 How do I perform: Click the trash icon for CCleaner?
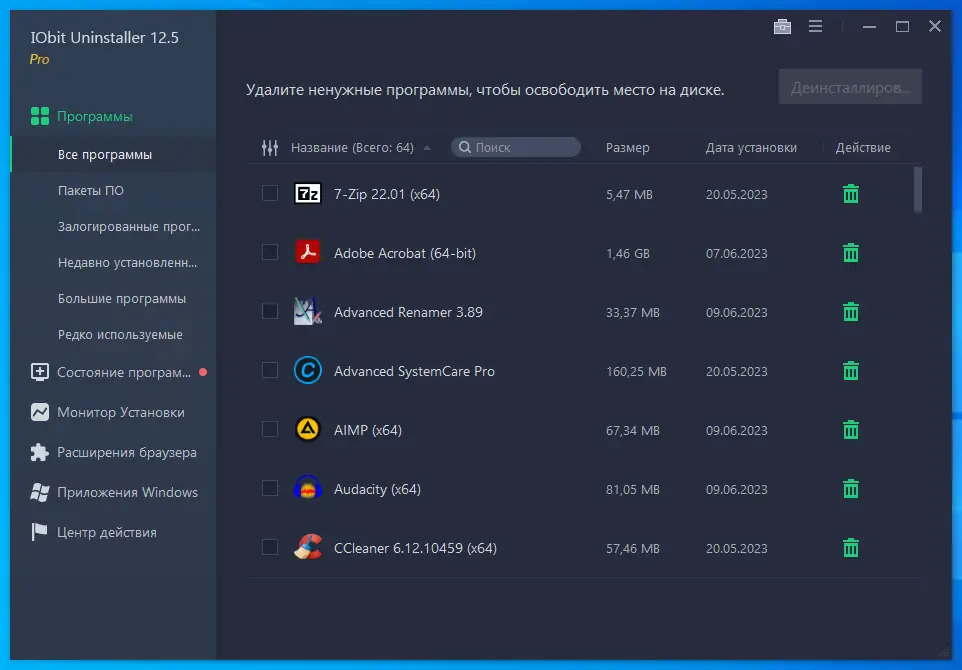pos(850,548)
